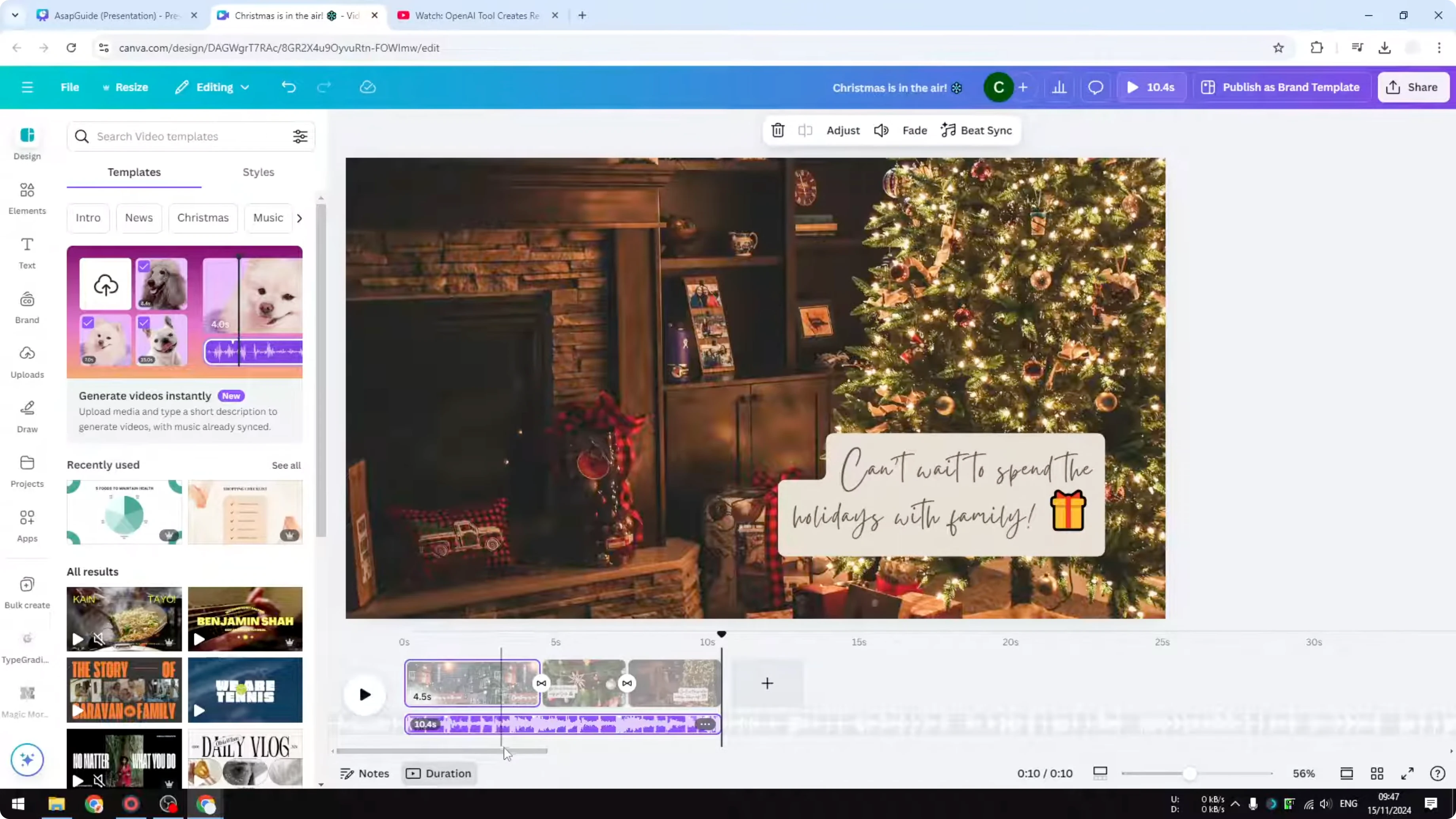The height and width of the screenshot is (819, 1456).
Task: Expand more template categories with the chevron
Action: 299,218
